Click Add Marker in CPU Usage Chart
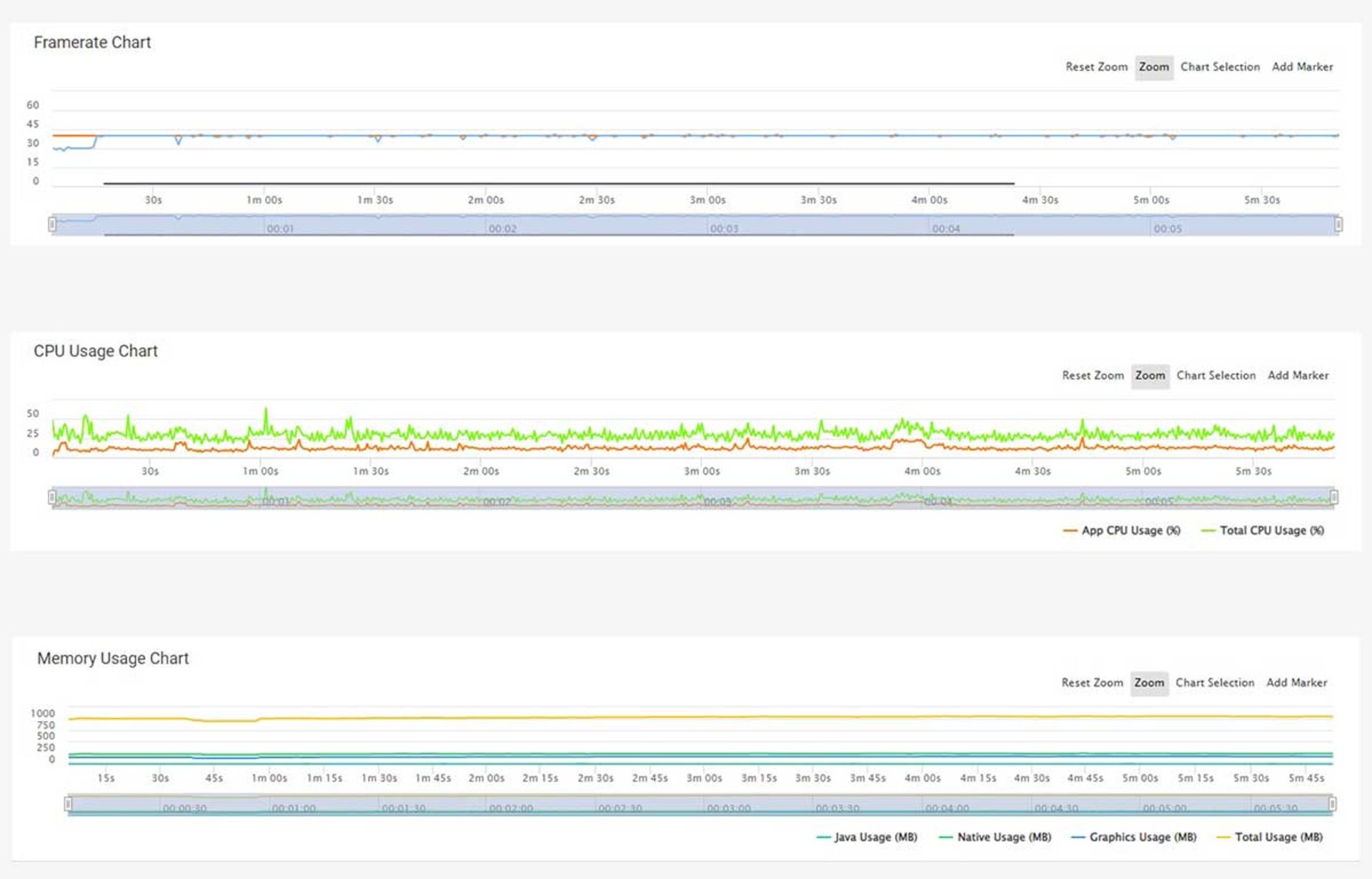The image size is (1372, 879). pos(1298,375)
